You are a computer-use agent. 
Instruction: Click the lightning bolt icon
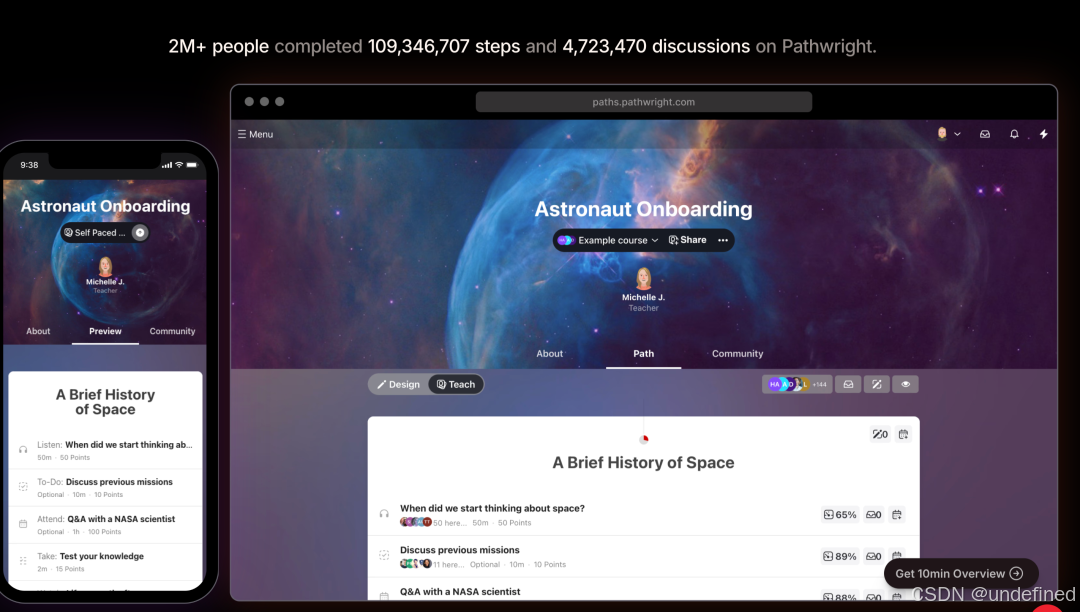[1043, 134]
